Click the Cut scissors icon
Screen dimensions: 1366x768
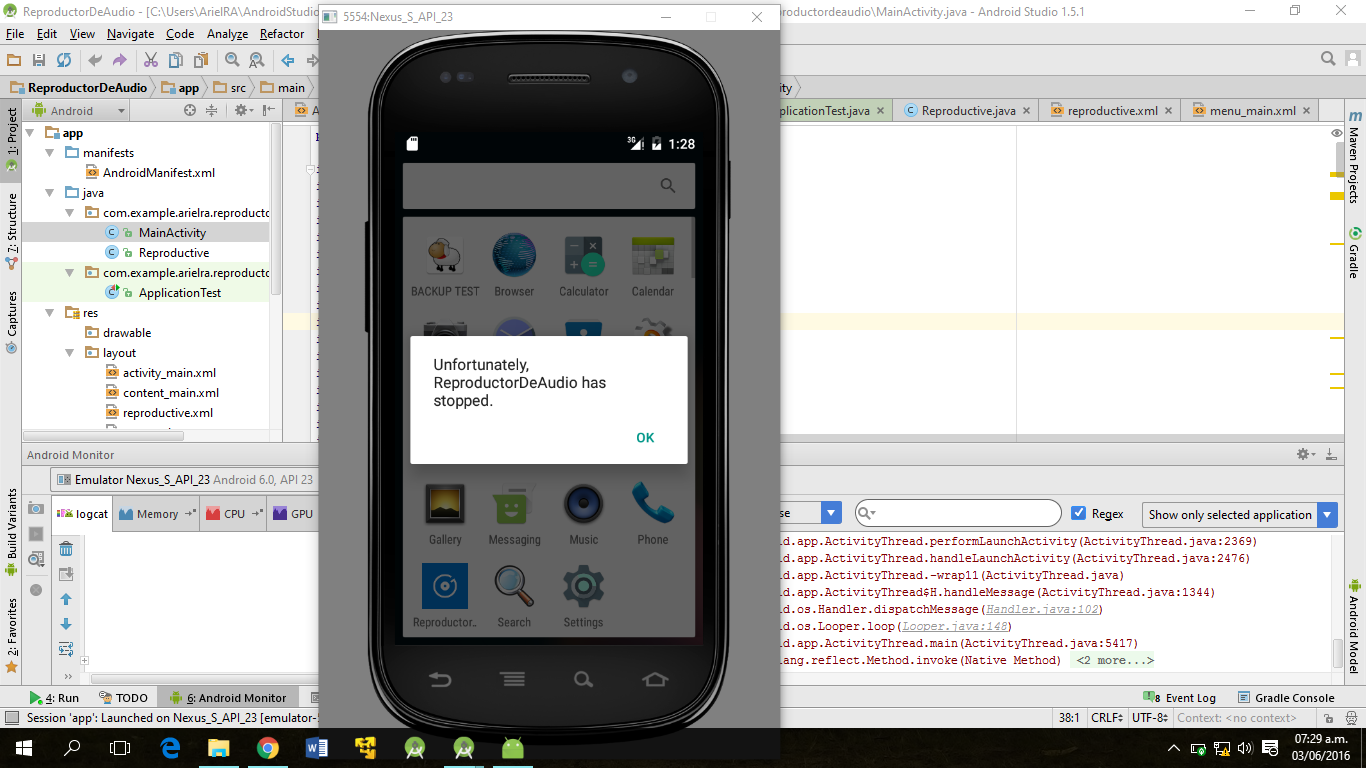point(151,60)
